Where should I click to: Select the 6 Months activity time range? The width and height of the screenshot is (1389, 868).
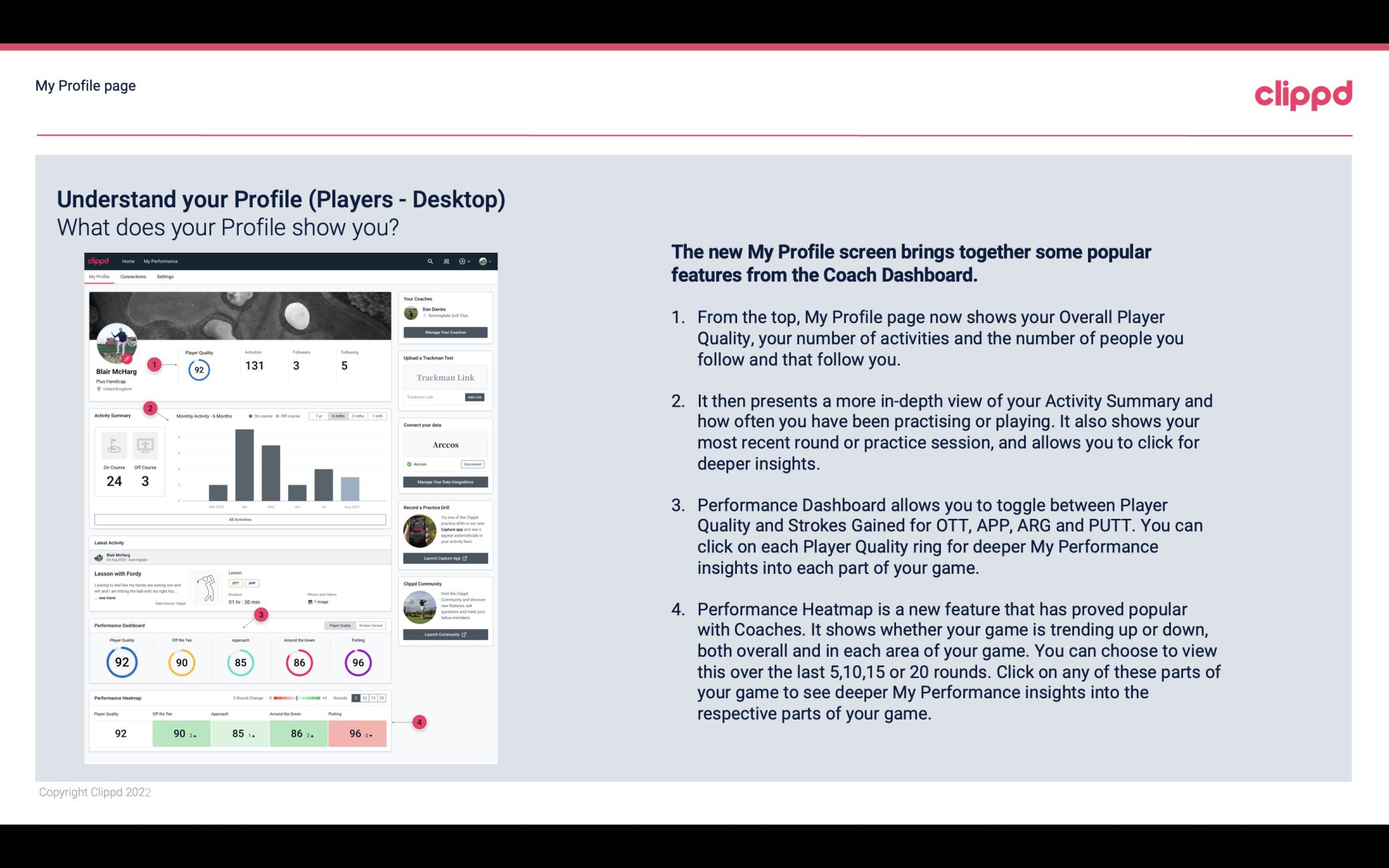pyautogui.click(x=339, y=417)
